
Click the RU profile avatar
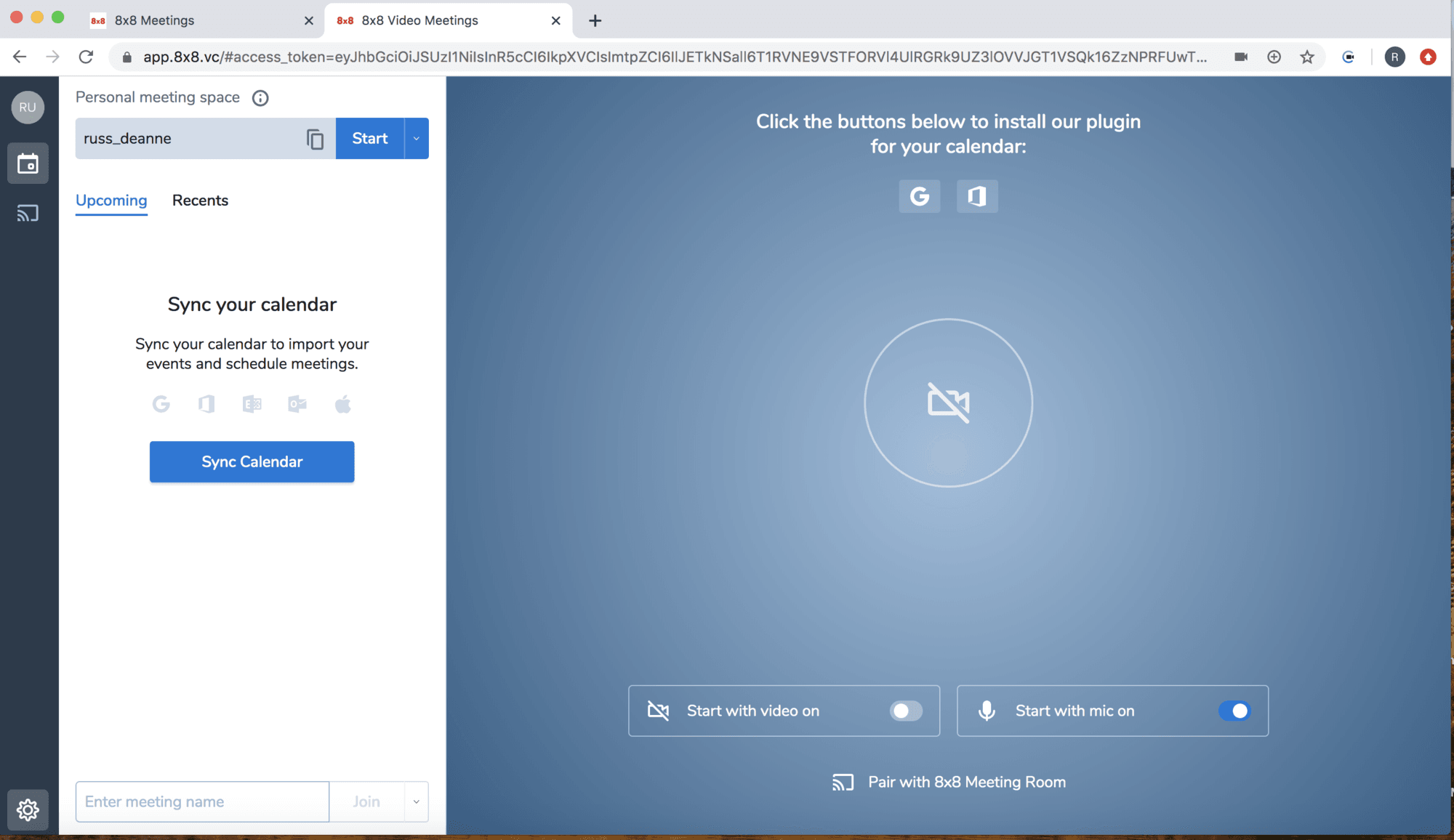click(28, 108)
